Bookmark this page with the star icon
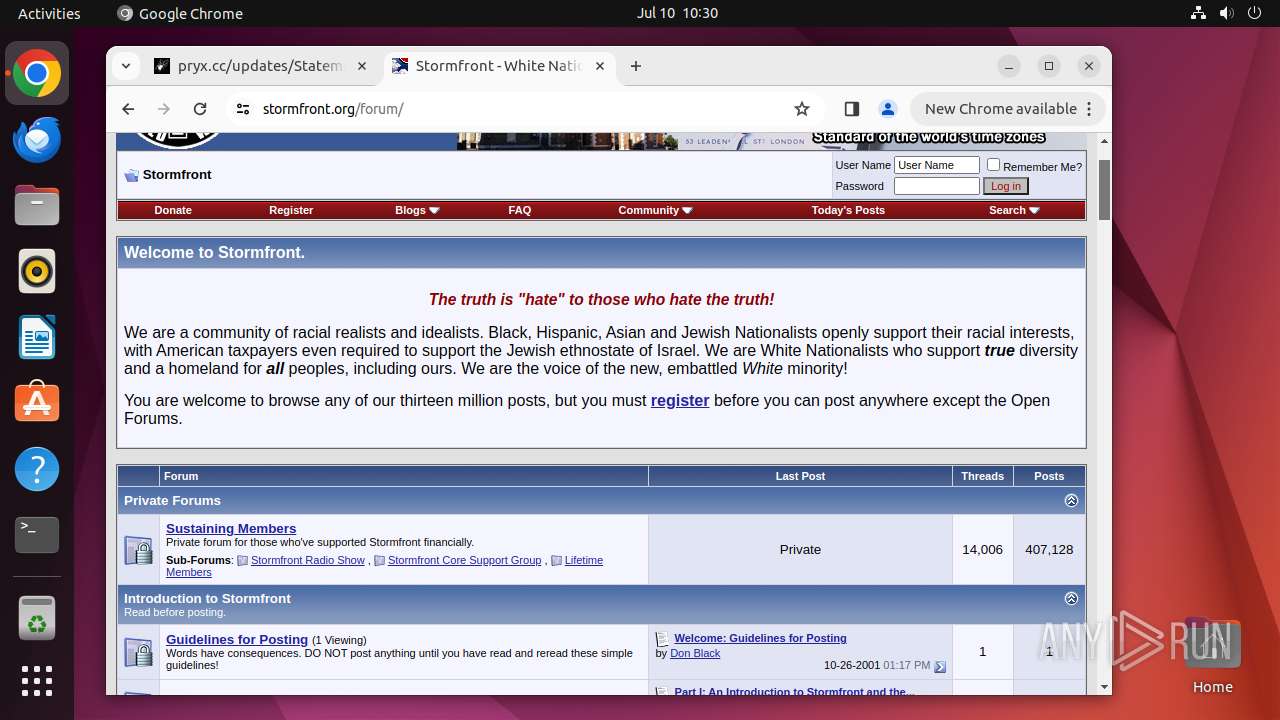The width and height of the screenshot is (1280, 720). click(802, 109)
